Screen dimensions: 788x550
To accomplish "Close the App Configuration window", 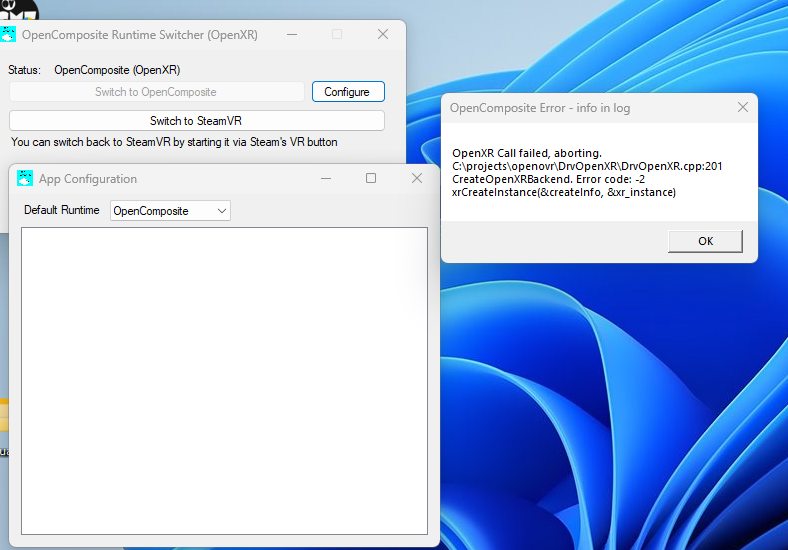I will click(417, 178).
